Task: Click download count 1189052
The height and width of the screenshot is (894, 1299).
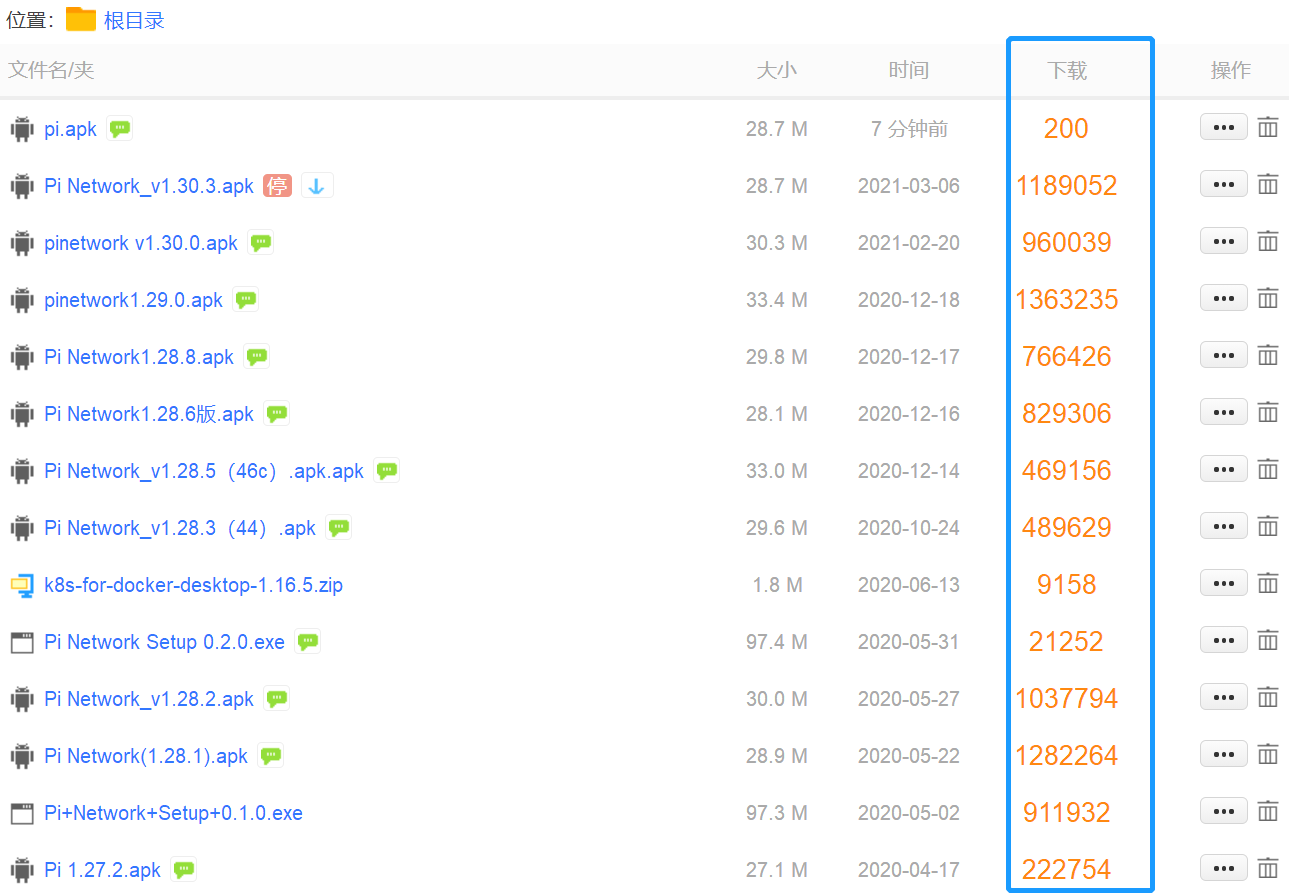Action: click(x=1067, y=185)
